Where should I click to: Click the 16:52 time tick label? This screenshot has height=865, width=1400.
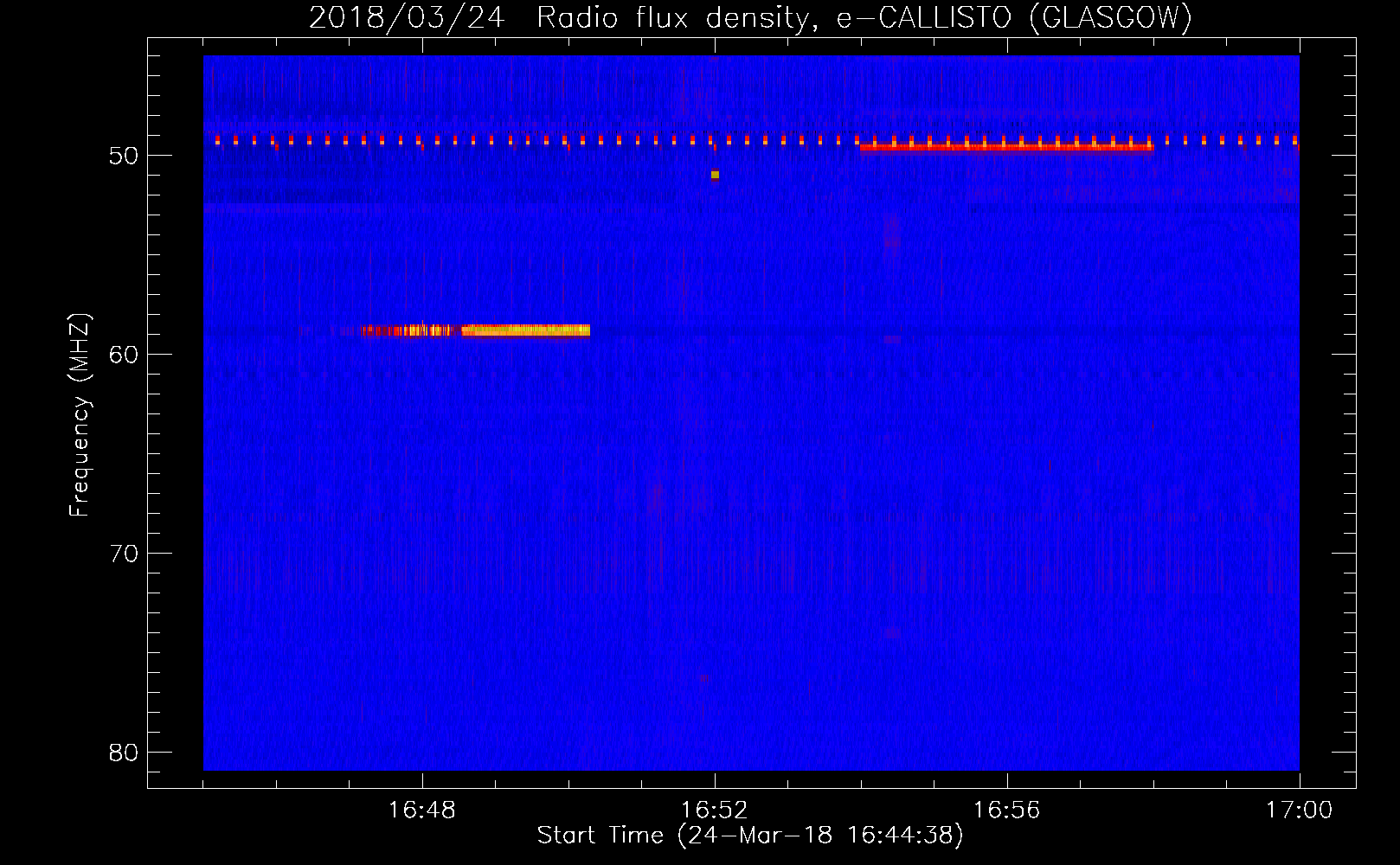(715, 811)
